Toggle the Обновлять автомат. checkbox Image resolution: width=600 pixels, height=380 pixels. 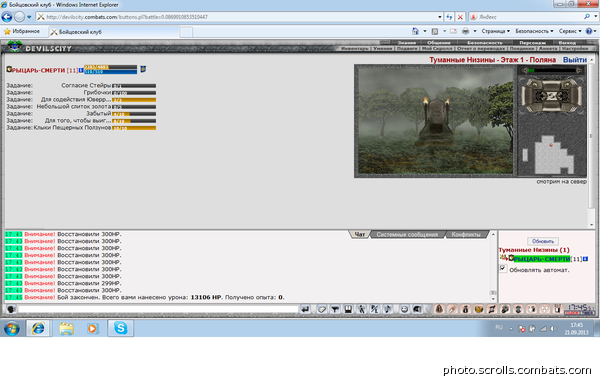point(503,269)
